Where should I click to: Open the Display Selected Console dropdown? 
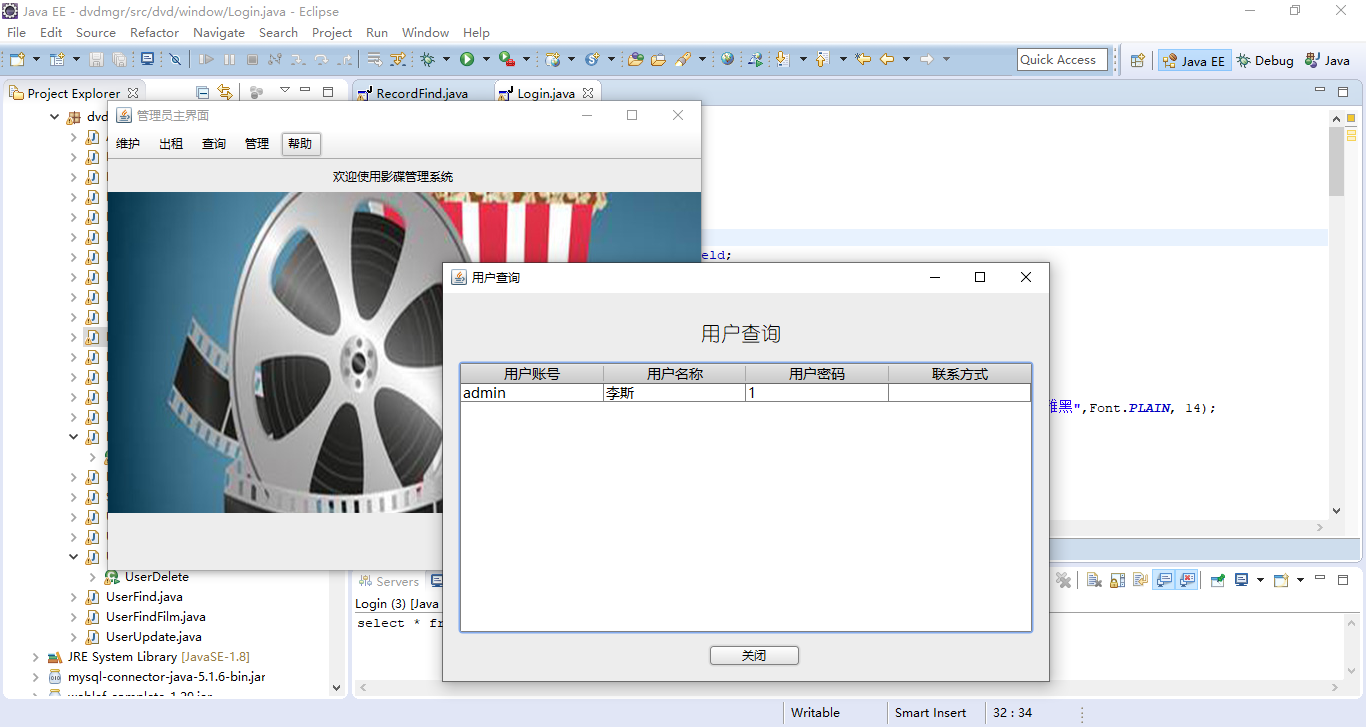pyautogui.click(x=1260, y=580)
